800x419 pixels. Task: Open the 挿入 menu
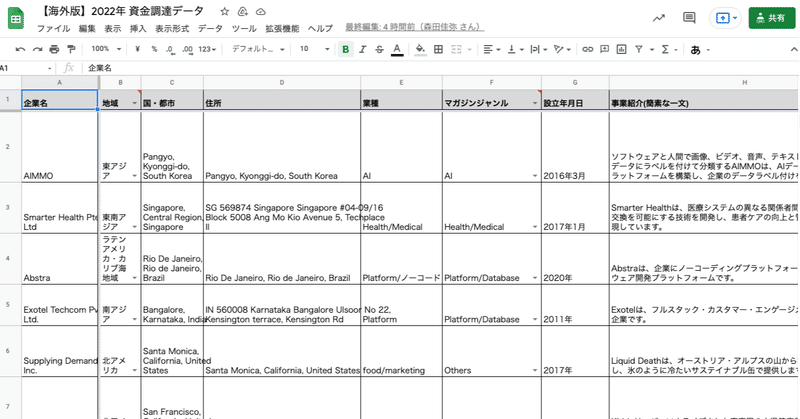coord(138,28)
